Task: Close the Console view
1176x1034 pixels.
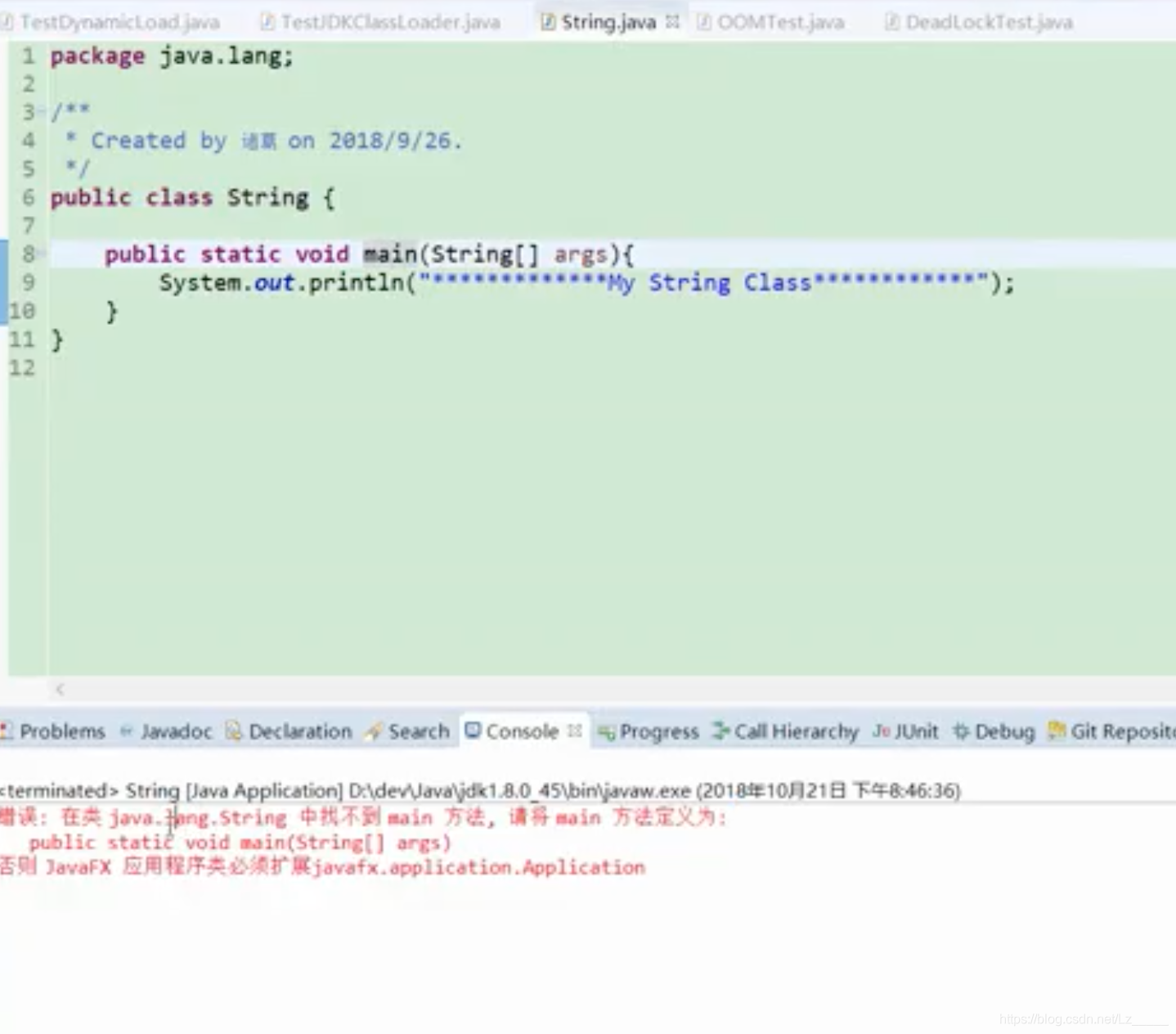Action: tap(575, 731)
